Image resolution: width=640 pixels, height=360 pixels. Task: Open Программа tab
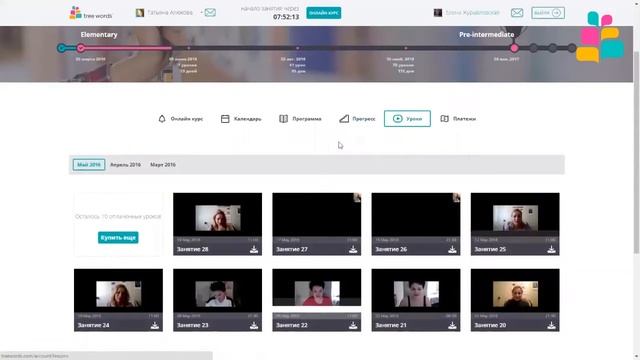(300, 119)
